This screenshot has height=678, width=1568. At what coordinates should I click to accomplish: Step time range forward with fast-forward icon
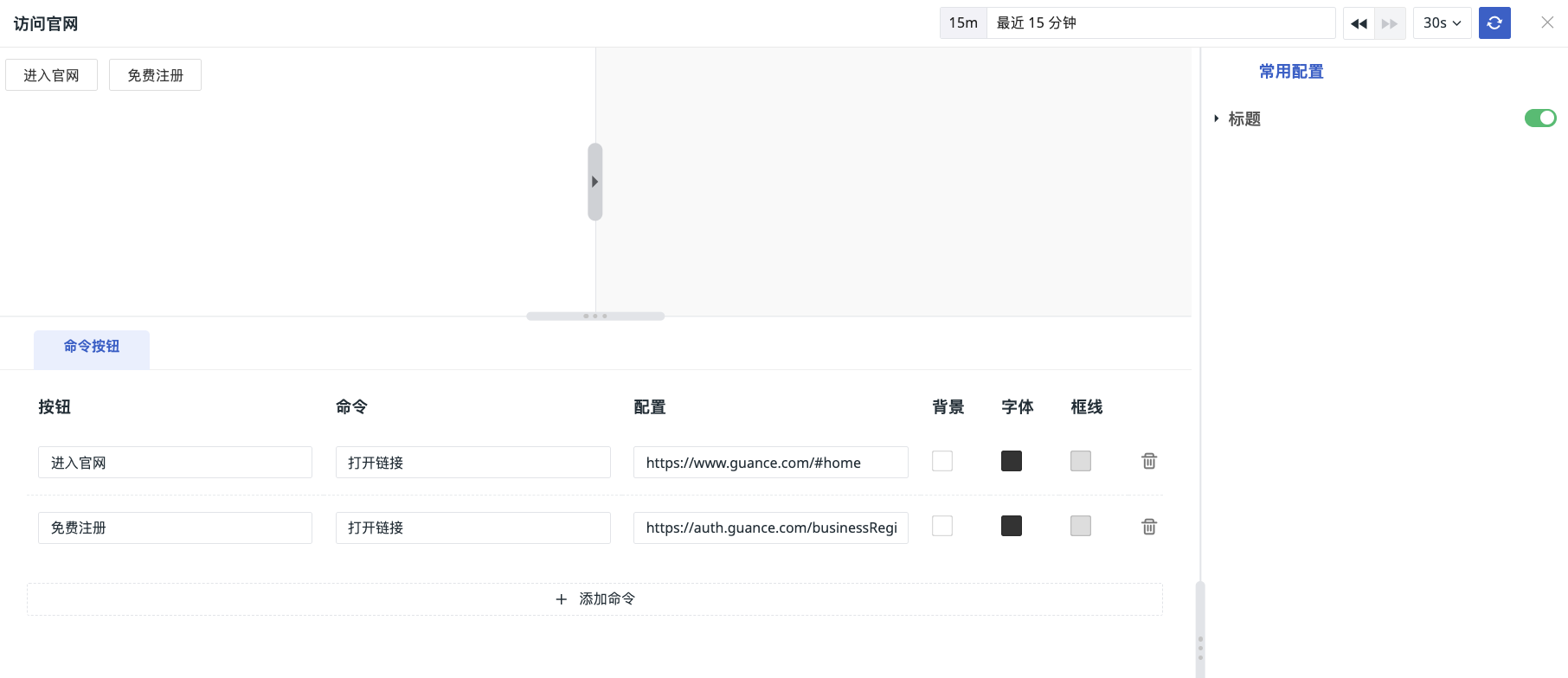pos(1390,23)
